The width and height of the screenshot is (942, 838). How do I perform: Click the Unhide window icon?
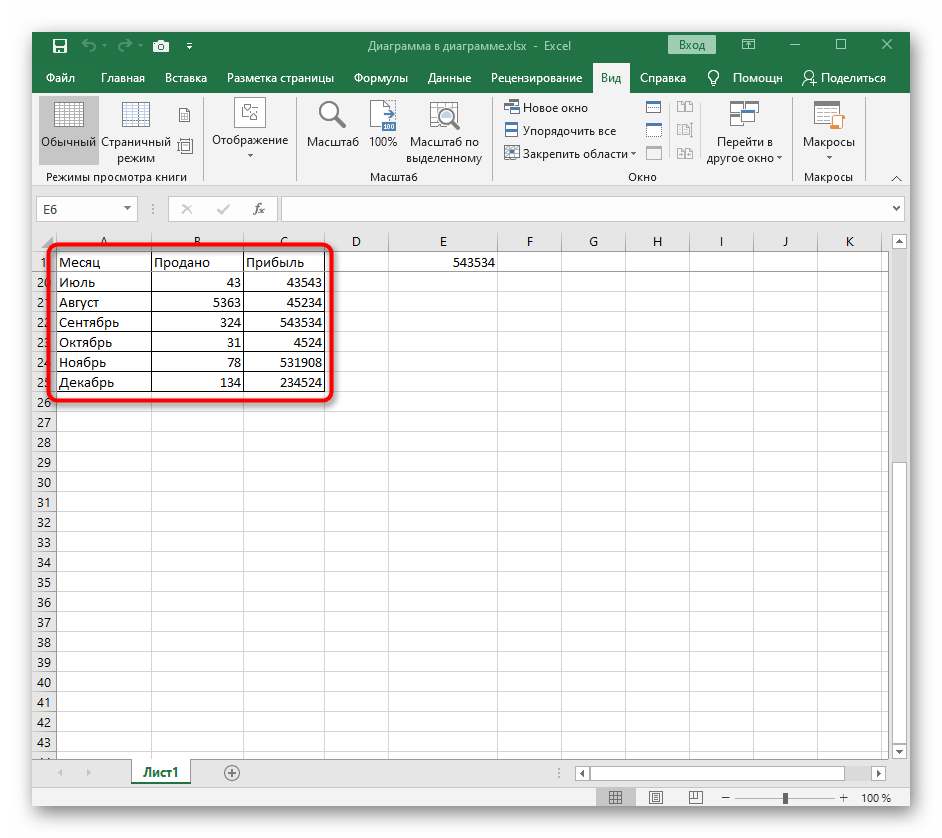pyautogui.click(x=653, y=153)
